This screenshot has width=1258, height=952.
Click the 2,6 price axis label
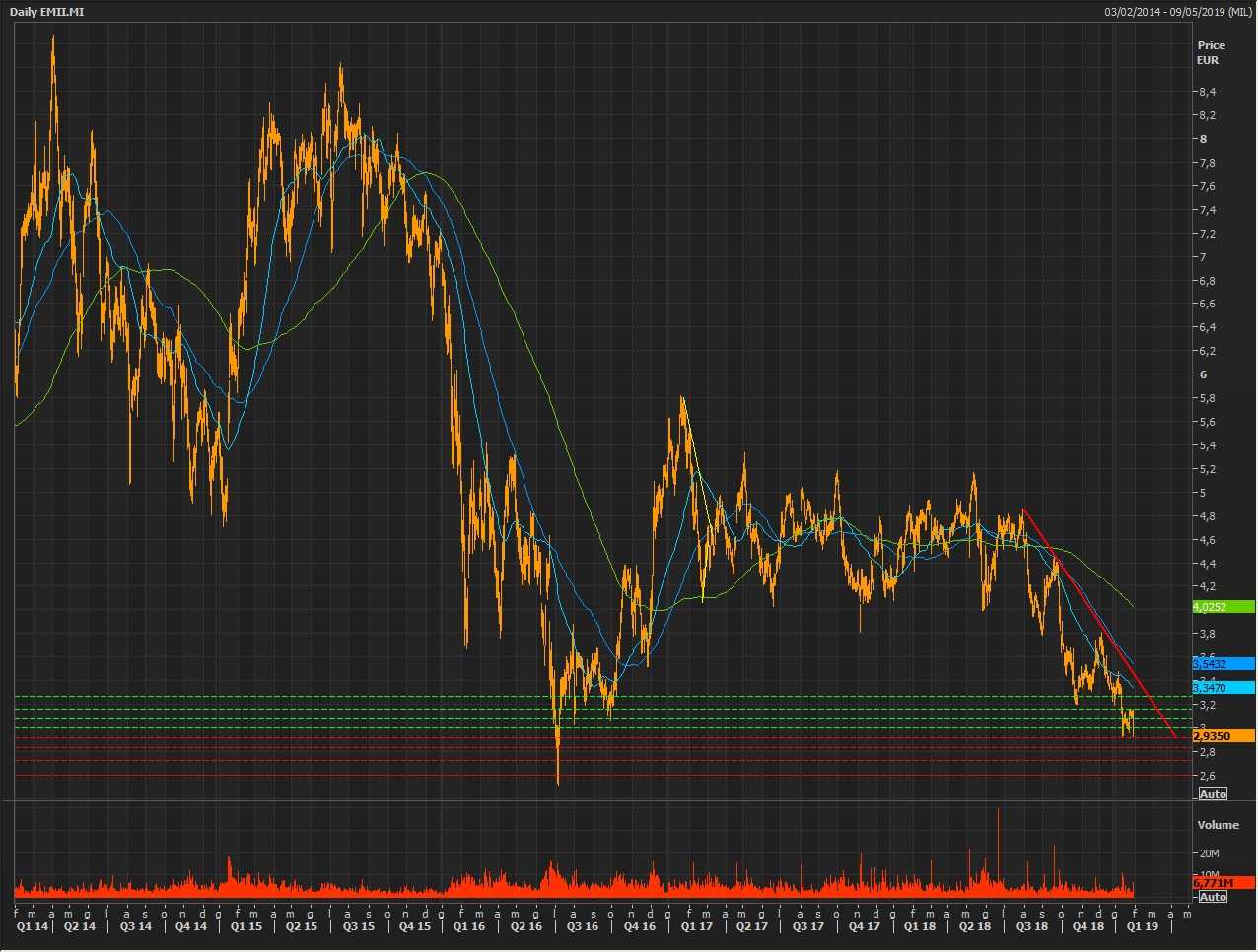click(x=1207, y=776)
